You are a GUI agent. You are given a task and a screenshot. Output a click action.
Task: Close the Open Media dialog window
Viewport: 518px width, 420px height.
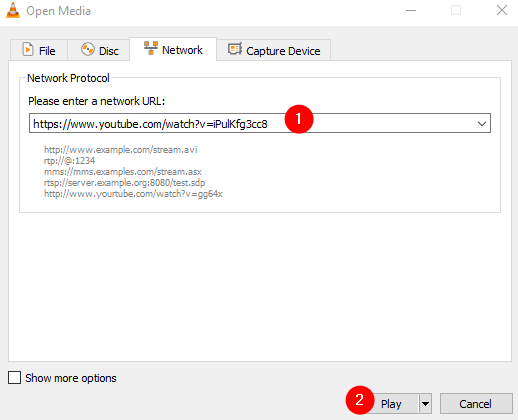click(x=502, y=10)
